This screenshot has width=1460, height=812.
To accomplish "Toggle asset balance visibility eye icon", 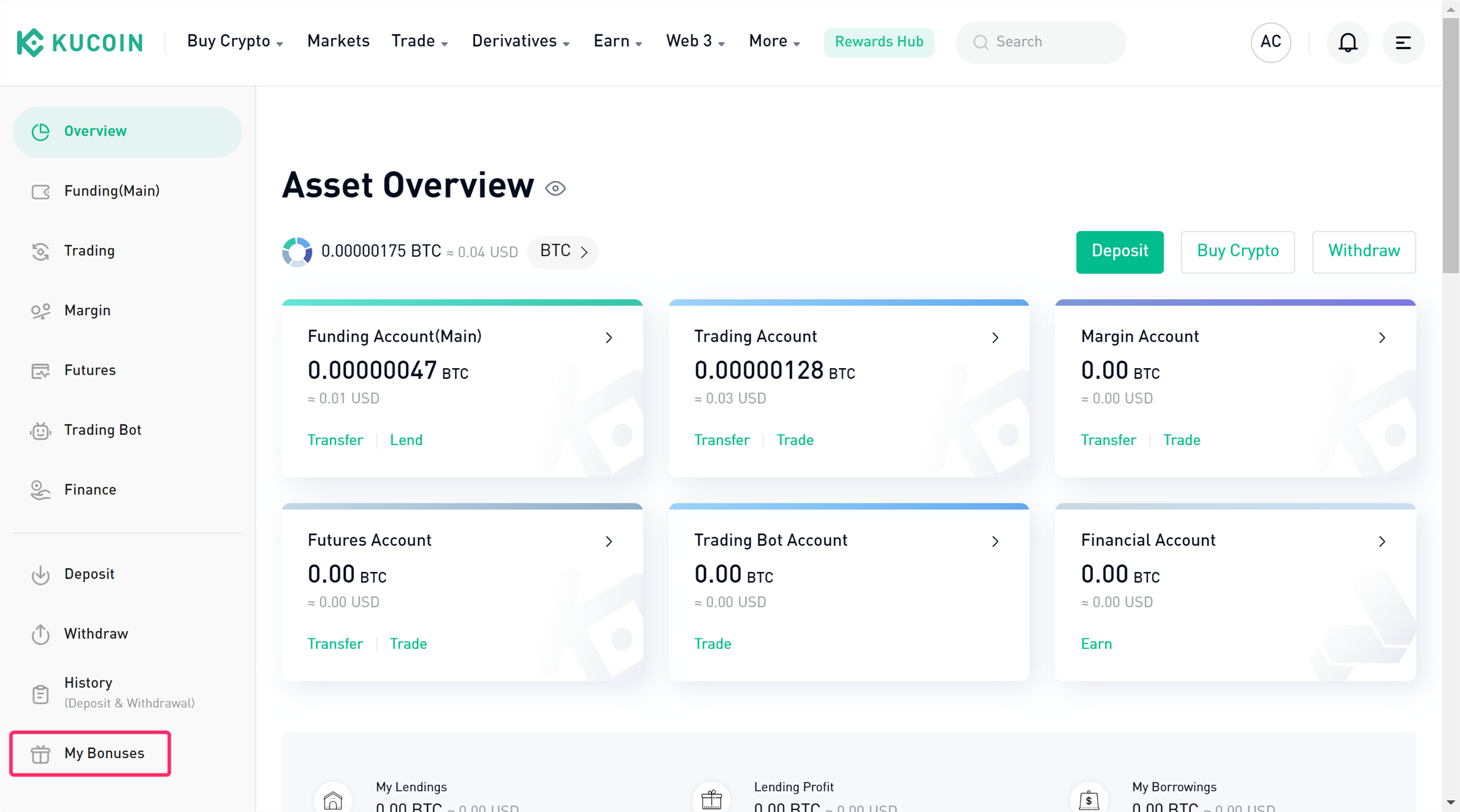I will pos(556,188).
